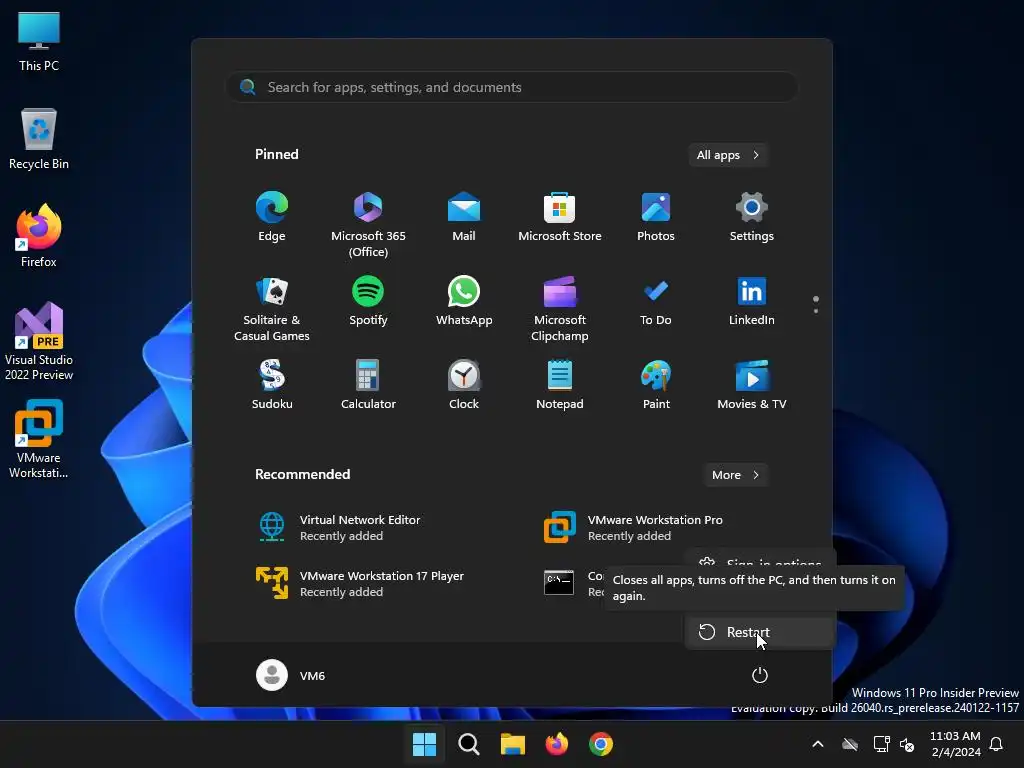Screen dimensions: 1024x768
Task: Open Microsoft Store from pinned apps
Action: (x=560, y=217)
